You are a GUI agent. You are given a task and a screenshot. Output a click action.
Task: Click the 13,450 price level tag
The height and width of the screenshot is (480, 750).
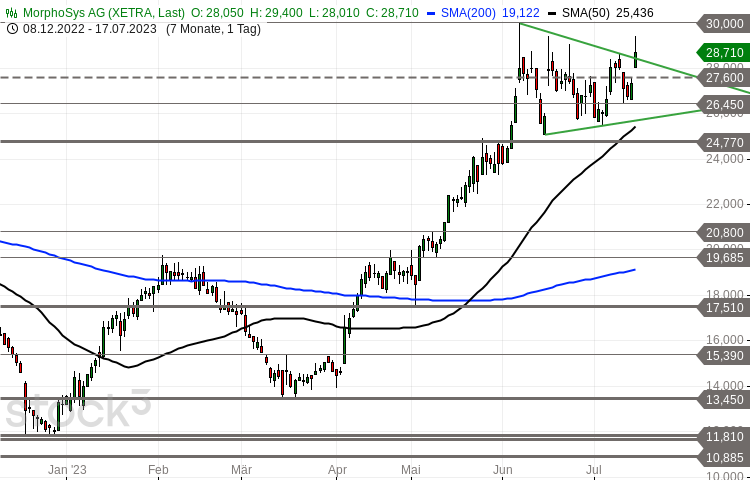point(724,399)
